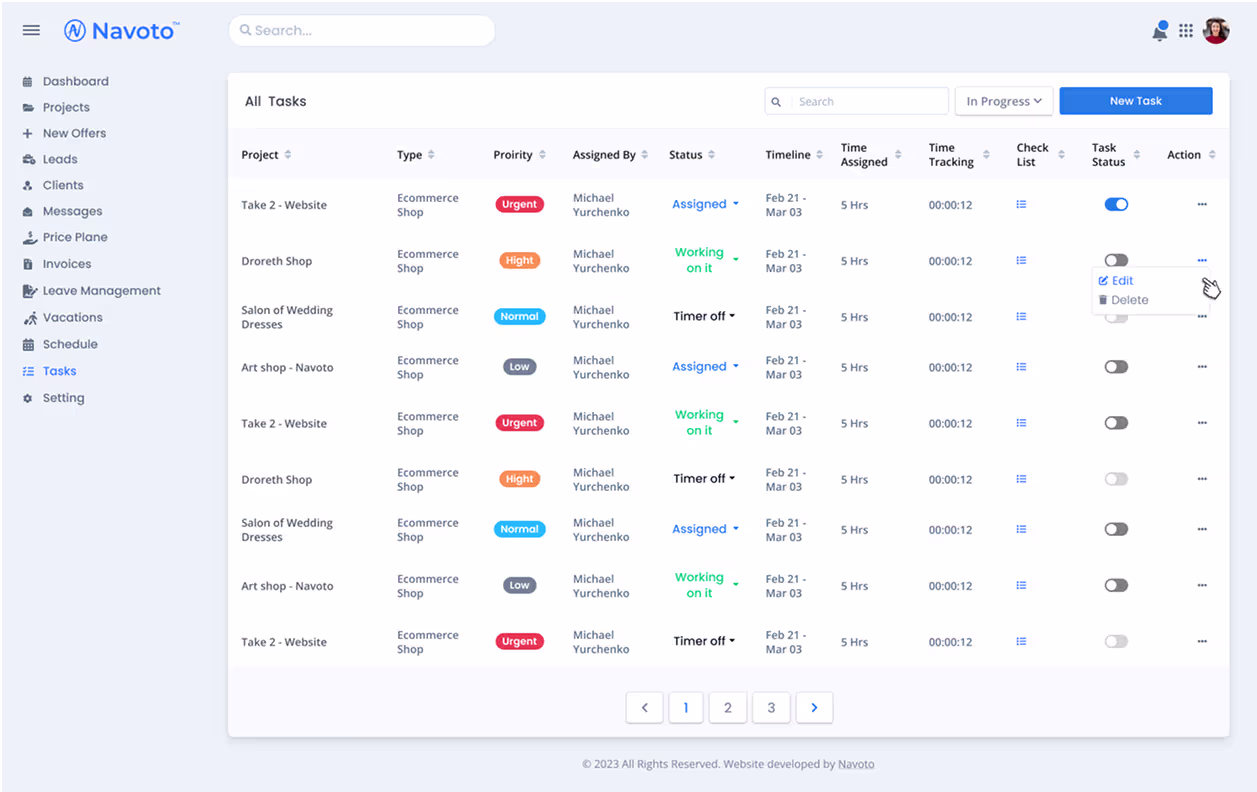Toggle task status for Take 2 - Website Timer off row
The image size is (1257, 792).
click(x=1116, y=641)
